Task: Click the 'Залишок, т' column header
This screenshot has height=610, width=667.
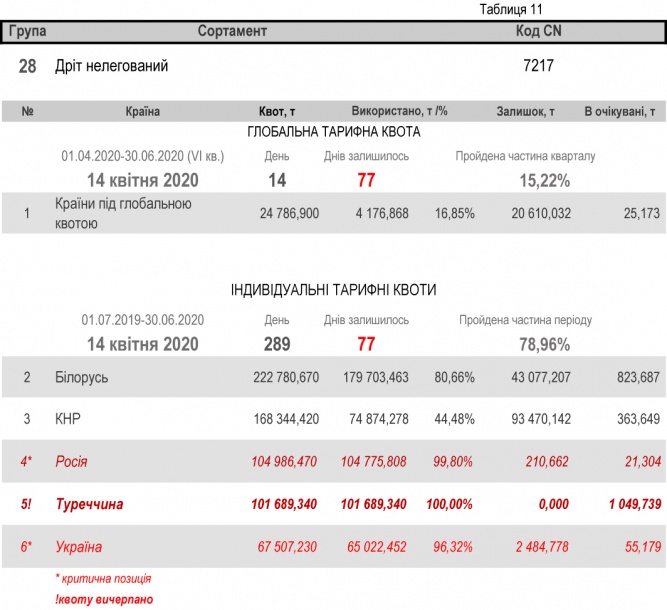Action: [x=525, y=112]
